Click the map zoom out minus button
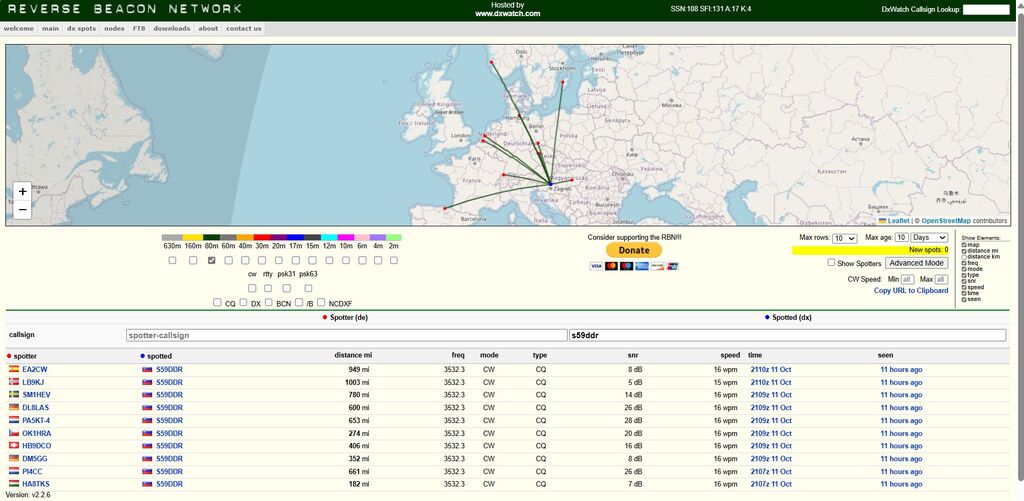This screenshot has height=501, width=1024. 23,209
